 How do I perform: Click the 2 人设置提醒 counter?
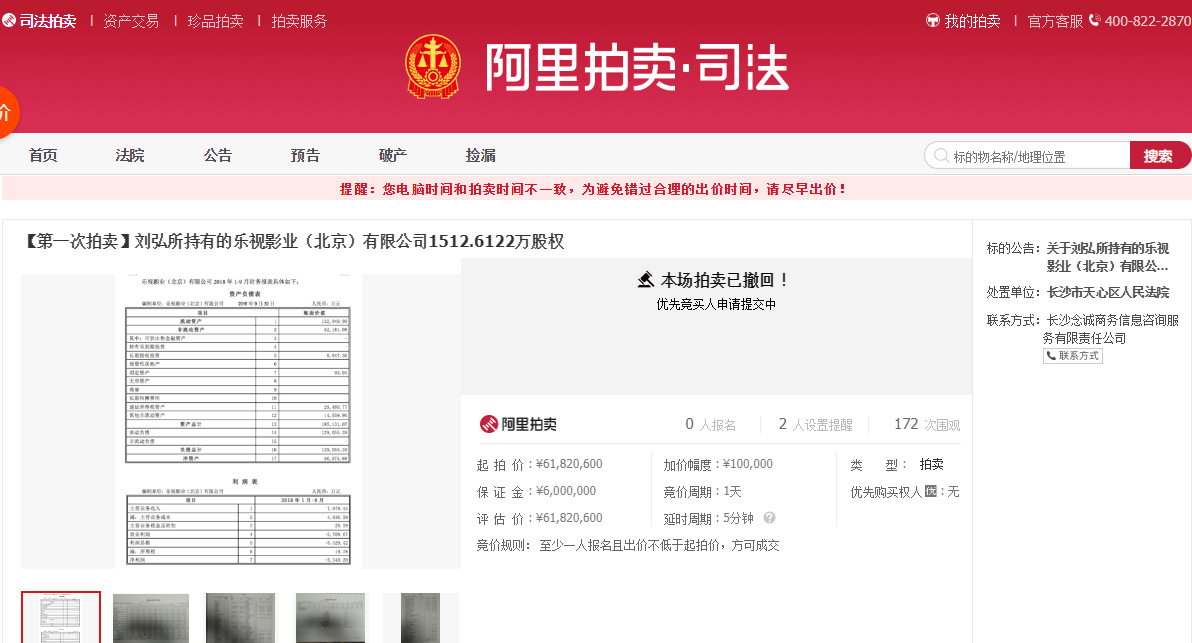pos(815,424)
